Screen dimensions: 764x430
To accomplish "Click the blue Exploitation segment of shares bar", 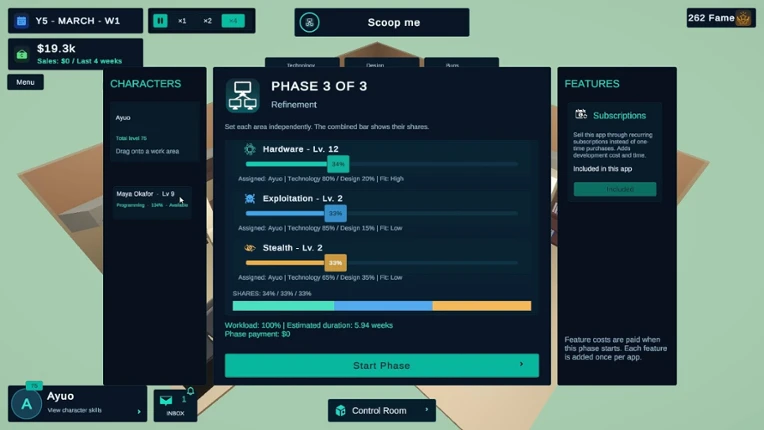I will click(383, 306).
